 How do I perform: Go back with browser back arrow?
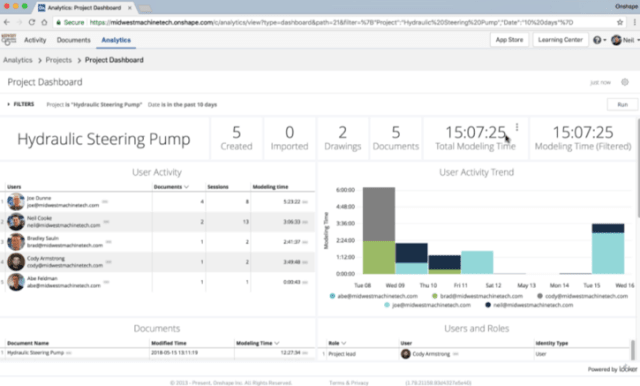point(7,22)
